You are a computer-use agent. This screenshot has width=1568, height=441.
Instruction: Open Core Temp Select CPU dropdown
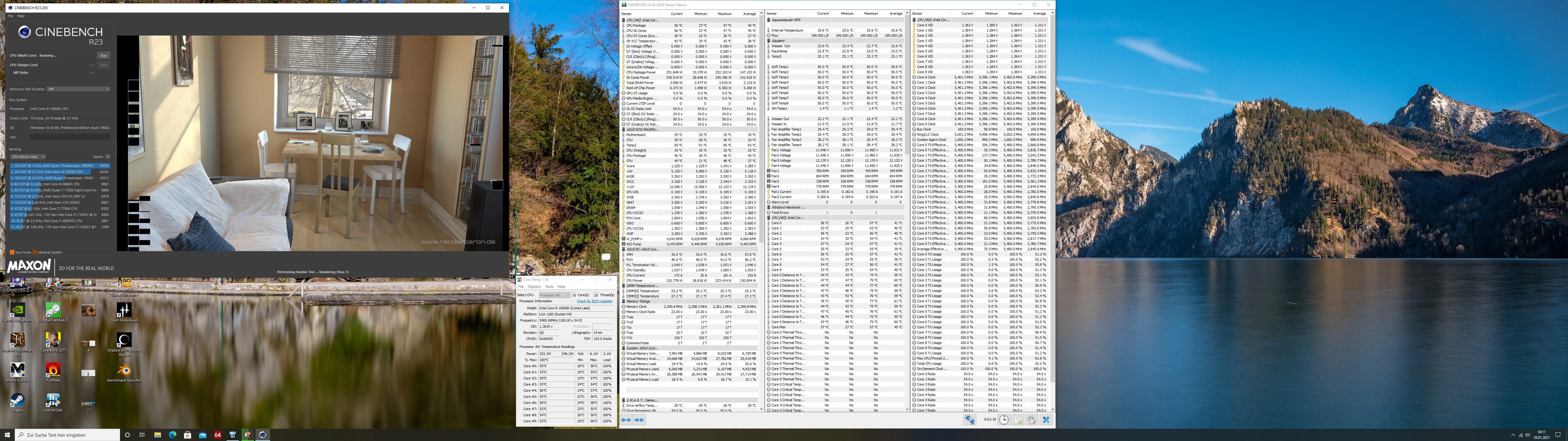pos(554,295)
